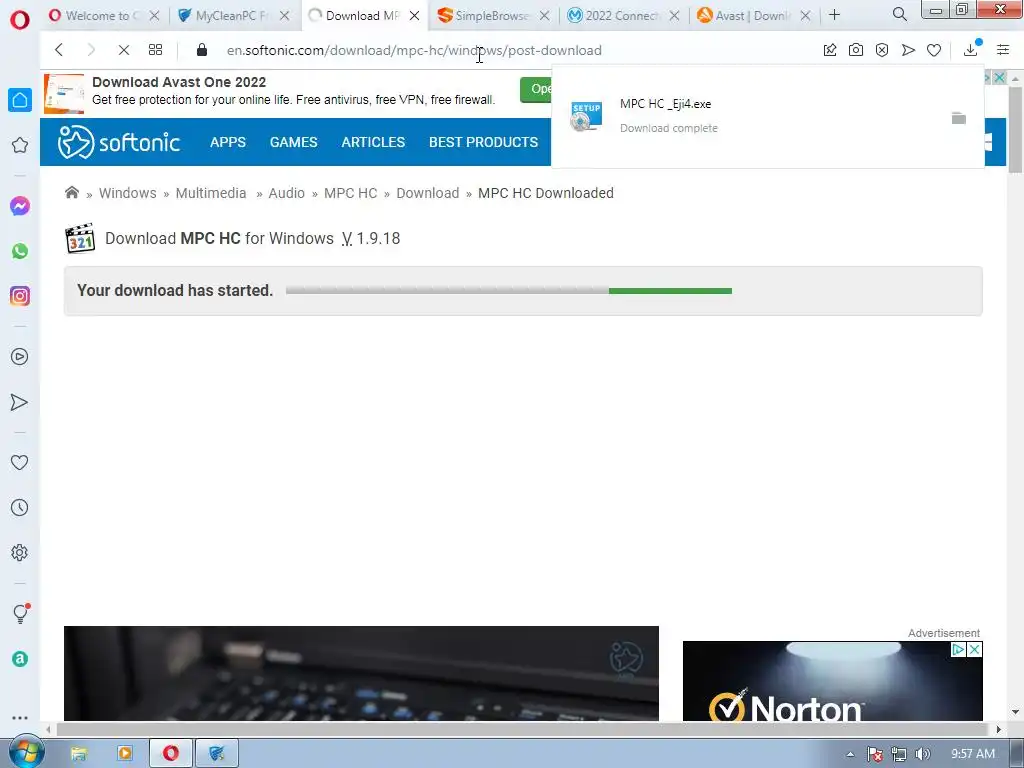Image resolution: width=1024 pixels, height=768 pixels.
Task: Close the MyCleanPC tab
Action: pyautogui.click(x=284, y=16)
